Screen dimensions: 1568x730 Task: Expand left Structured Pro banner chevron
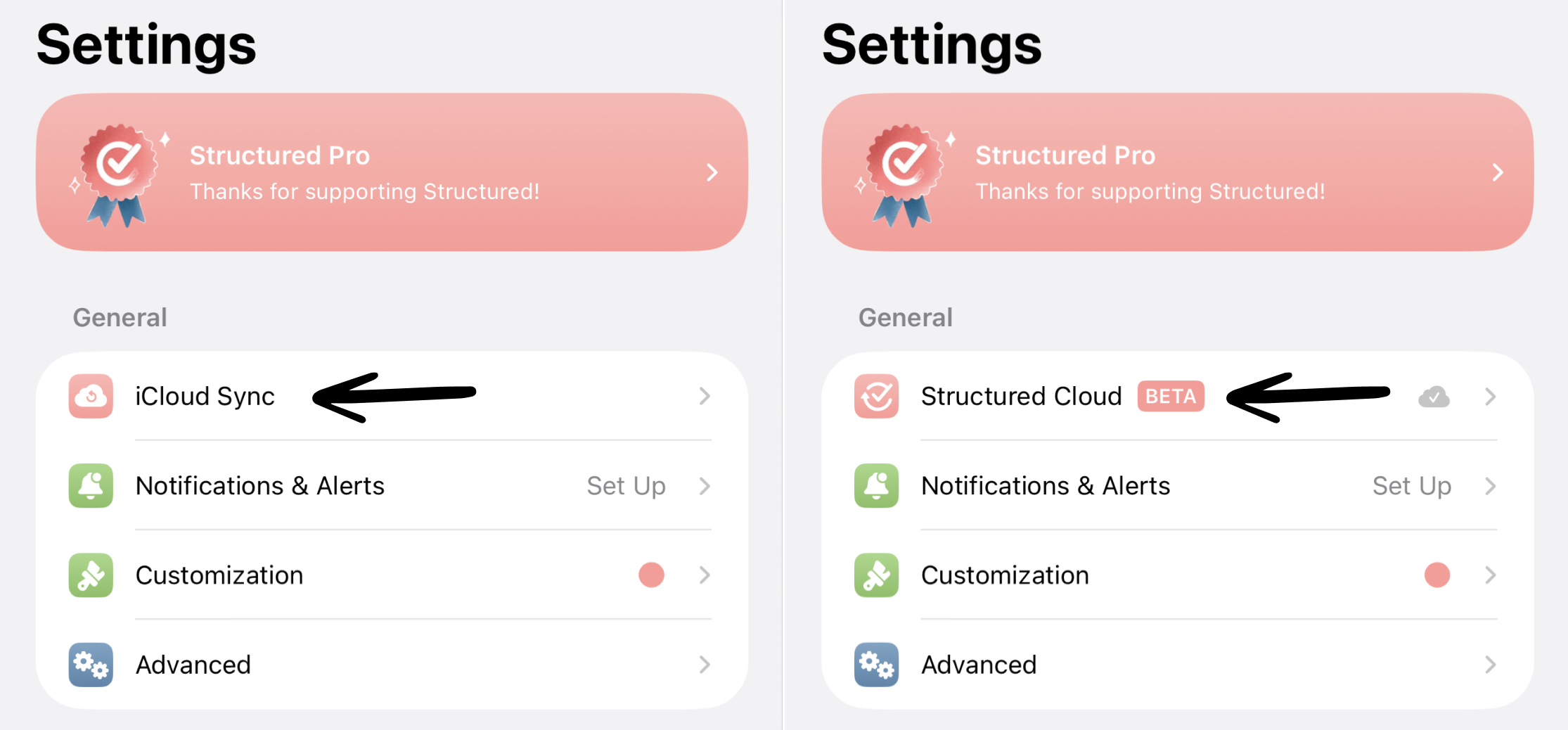712,172
